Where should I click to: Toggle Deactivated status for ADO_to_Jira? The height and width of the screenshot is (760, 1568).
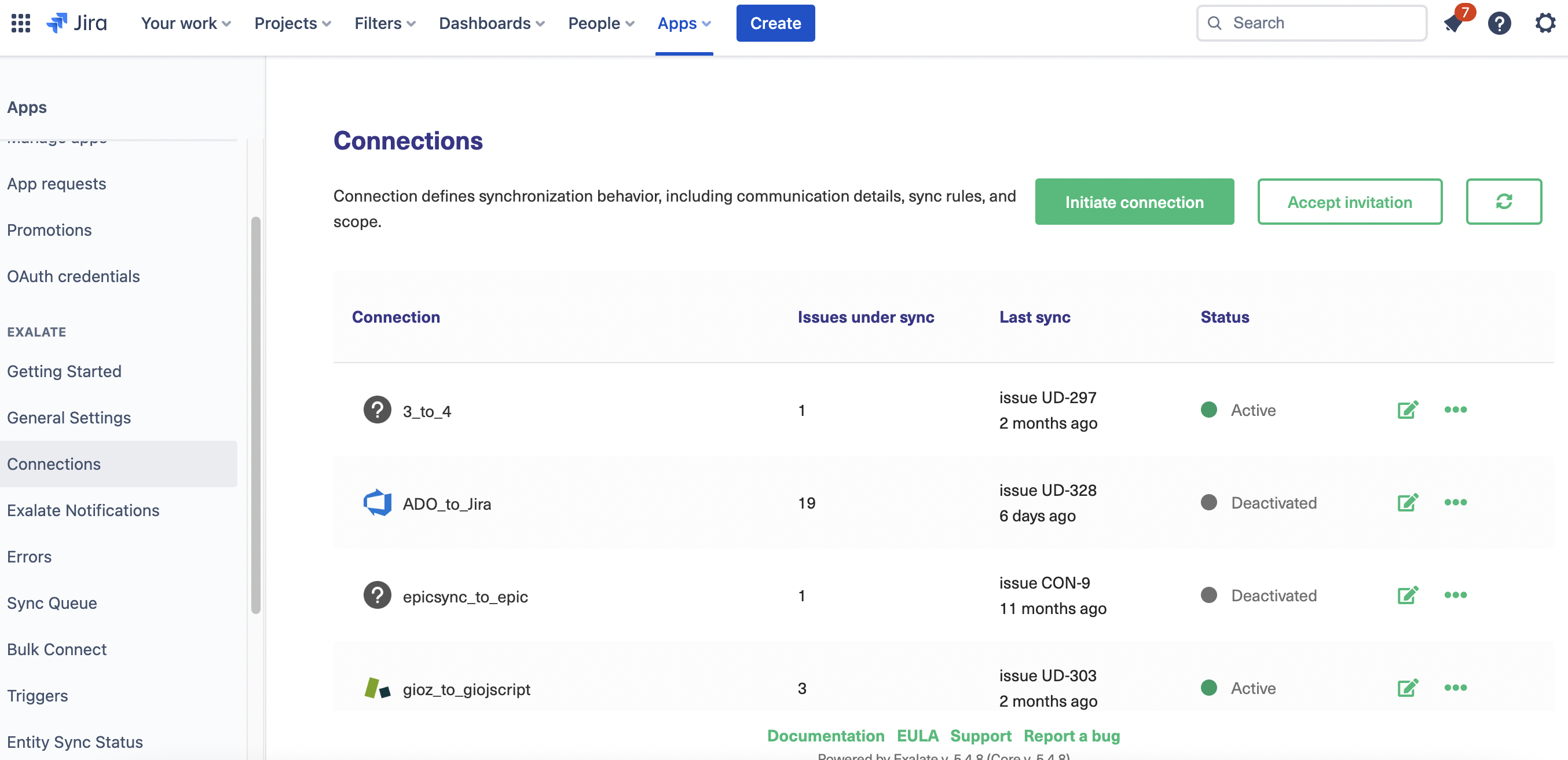pyautogui.click(x=1208, y=502)
